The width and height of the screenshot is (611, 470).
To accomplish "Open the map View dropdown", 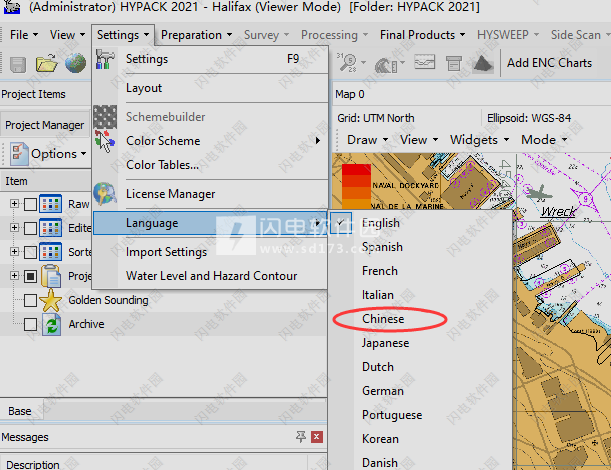I will pos(419,140).
